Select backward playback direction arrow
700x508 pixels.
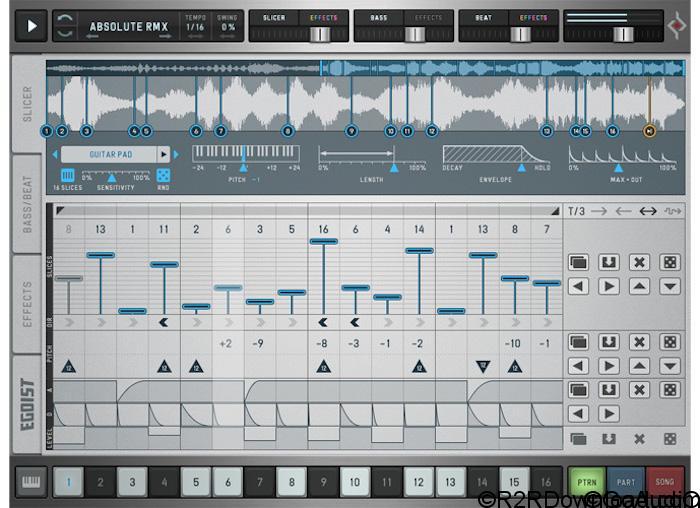[x=623, y=211]
